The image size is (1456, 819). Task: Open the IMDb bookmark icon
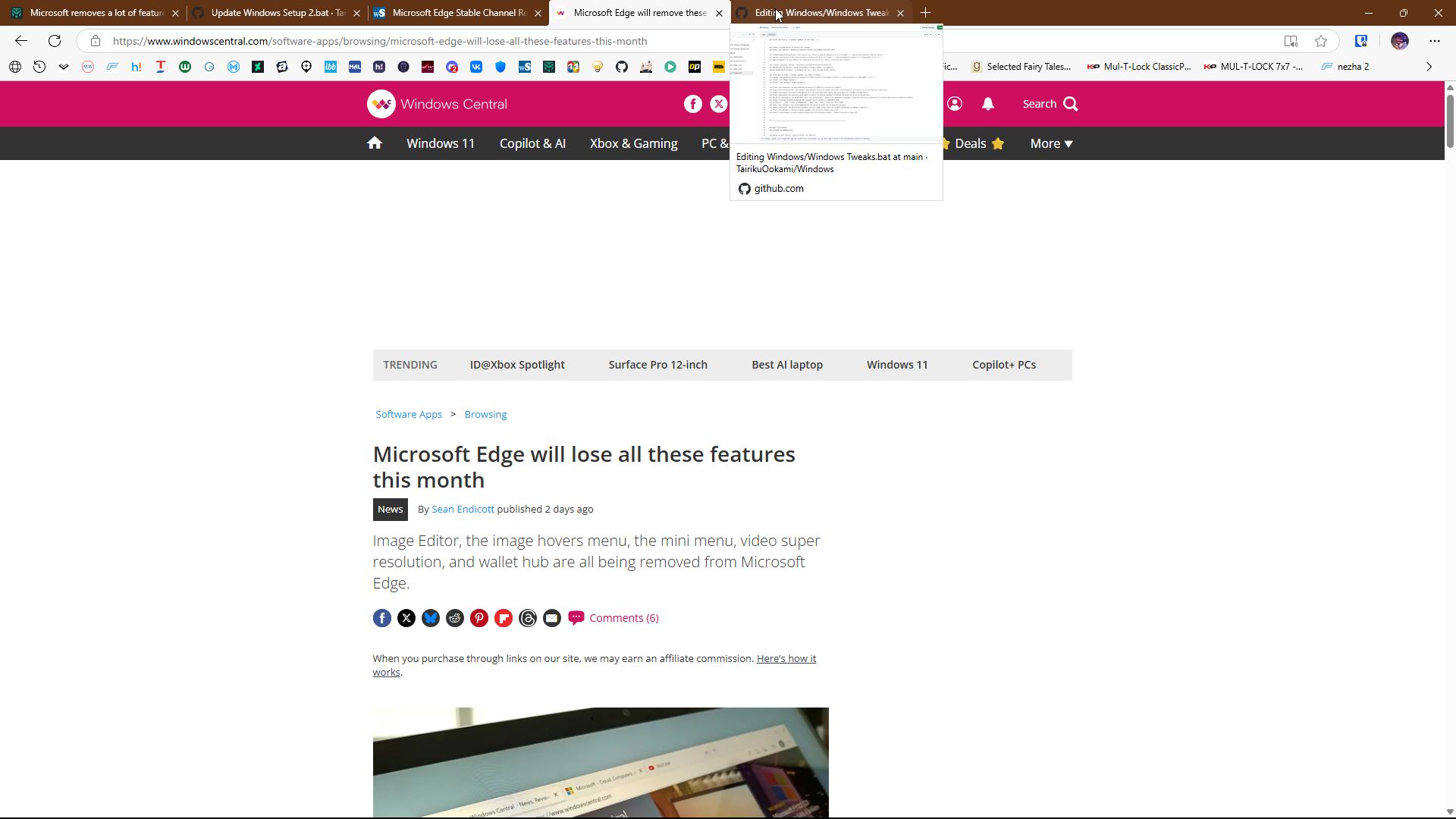719,67
